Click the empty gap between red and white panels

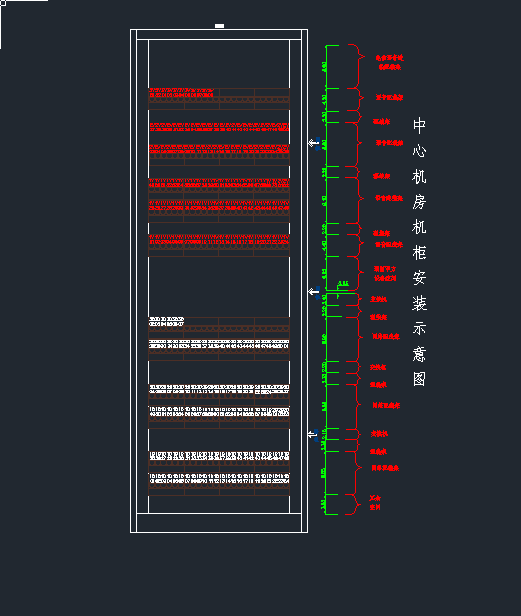coord(219,287)
